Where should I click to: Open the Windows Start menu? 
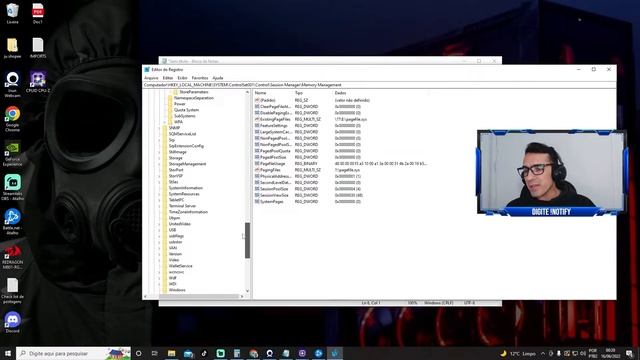[x=7, y=353]
